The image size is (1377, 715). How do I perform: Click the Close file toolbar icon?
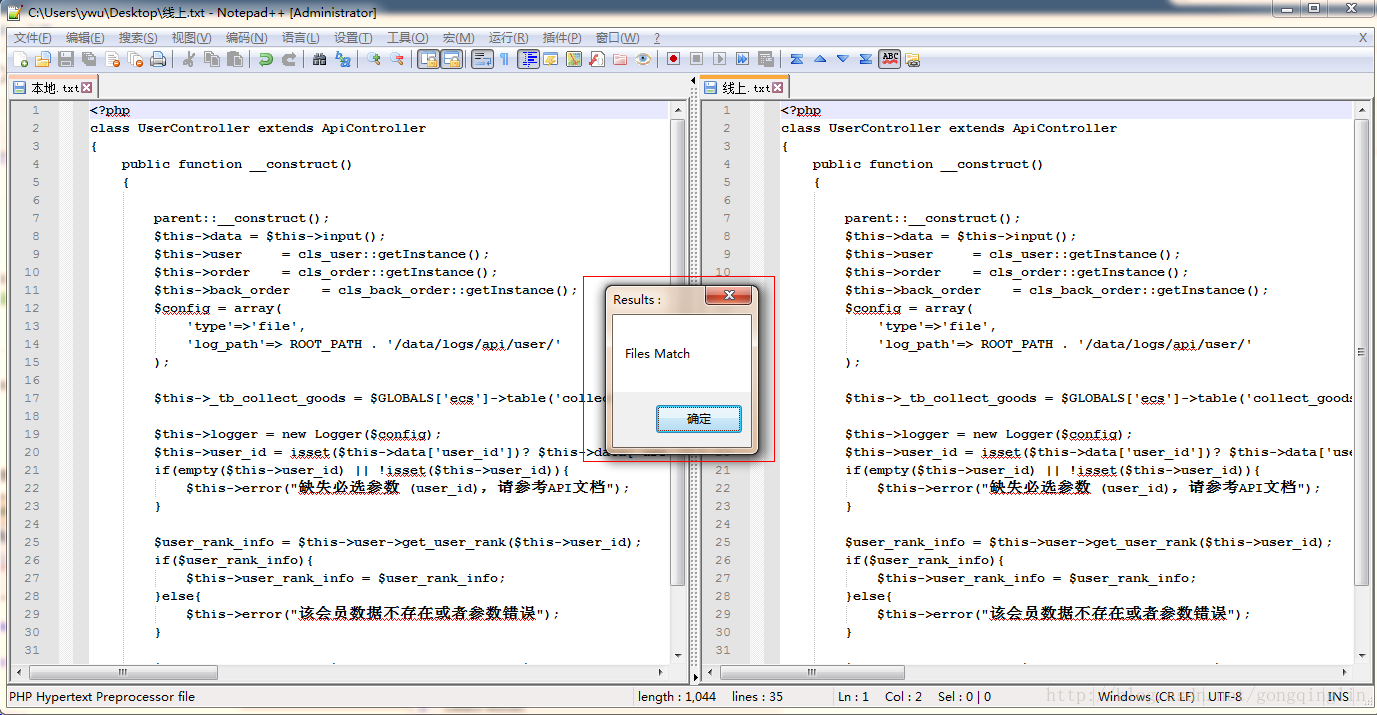tap(112, 59)
